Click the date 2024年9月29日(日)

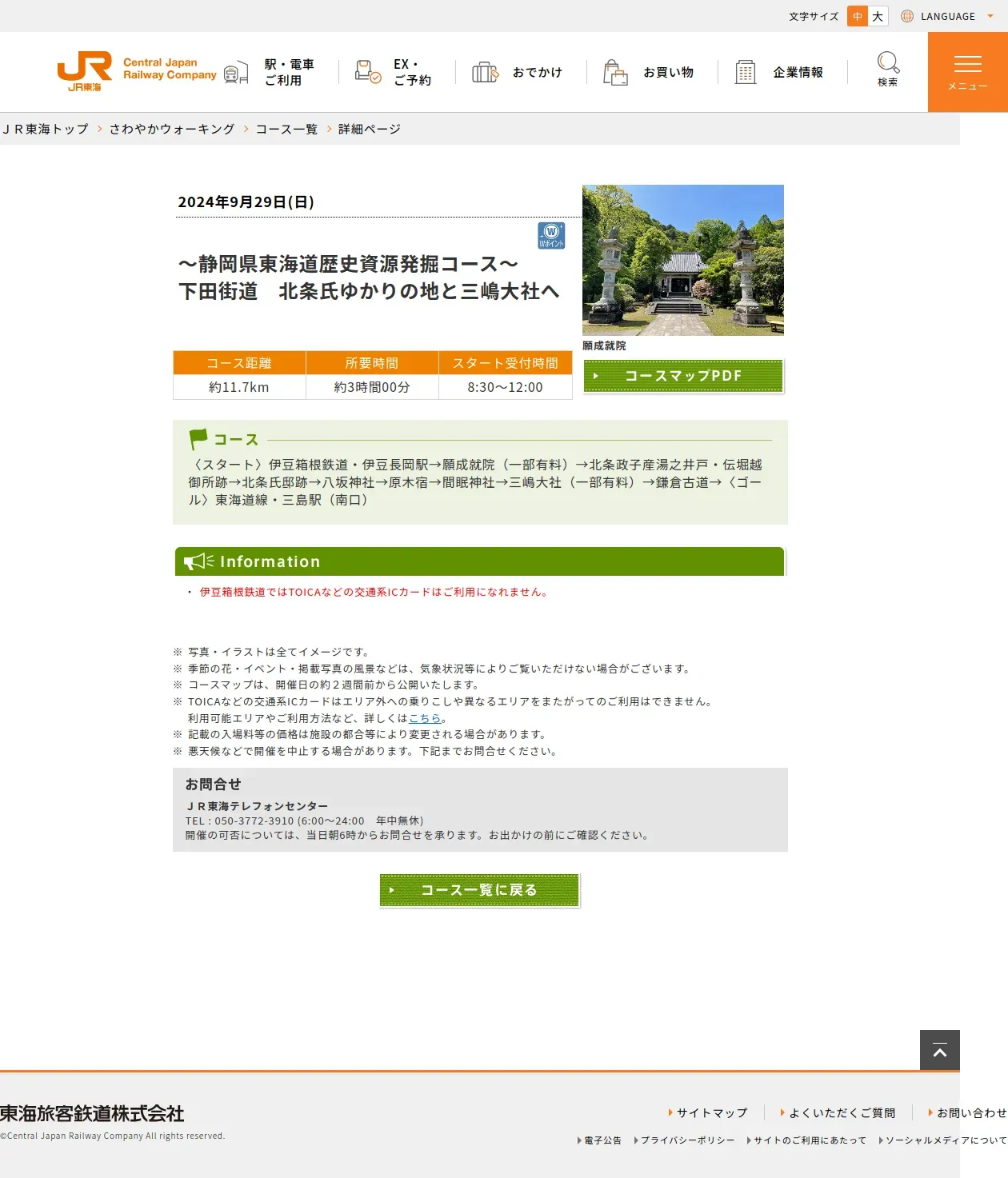(246, 202)
